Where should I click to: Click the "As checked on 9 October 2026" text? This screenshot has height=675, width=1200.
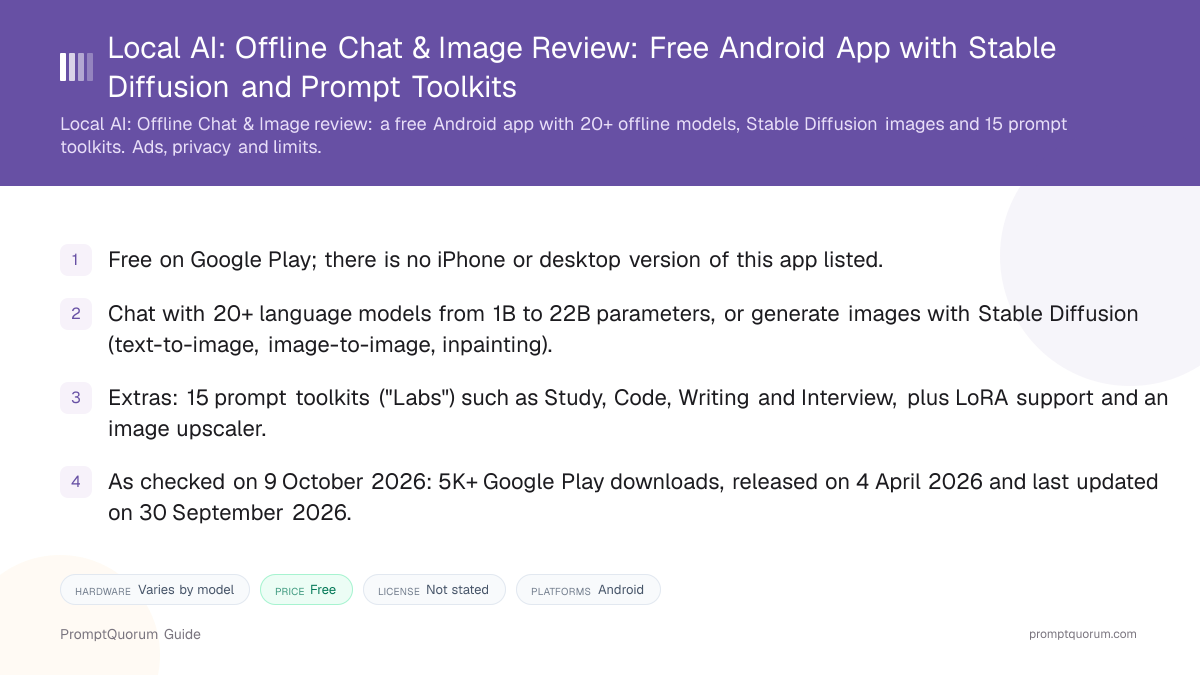(x=633, y=496)
